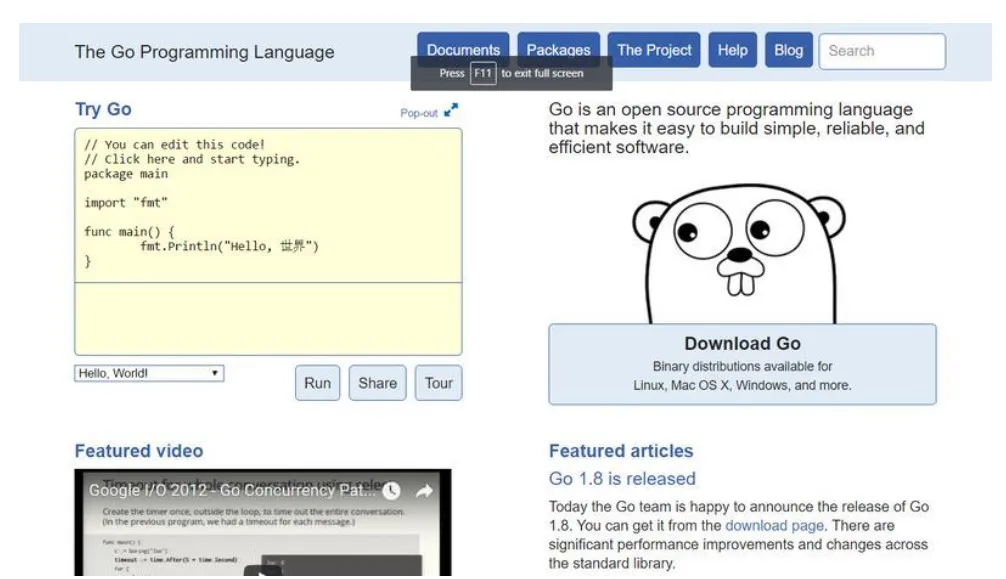Screen dimensions: 1006x579
Task: Click the Go gopher mascot image
Action: point(739,254)
